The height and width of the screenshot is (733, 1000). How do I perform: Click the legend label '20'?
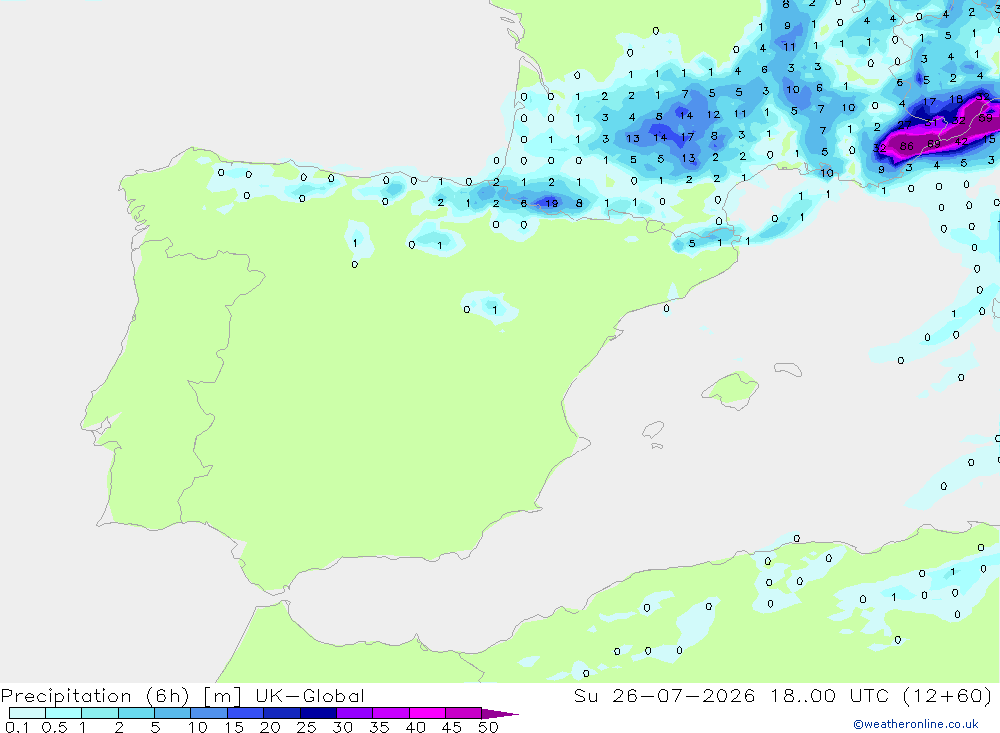tap(270, 727)
